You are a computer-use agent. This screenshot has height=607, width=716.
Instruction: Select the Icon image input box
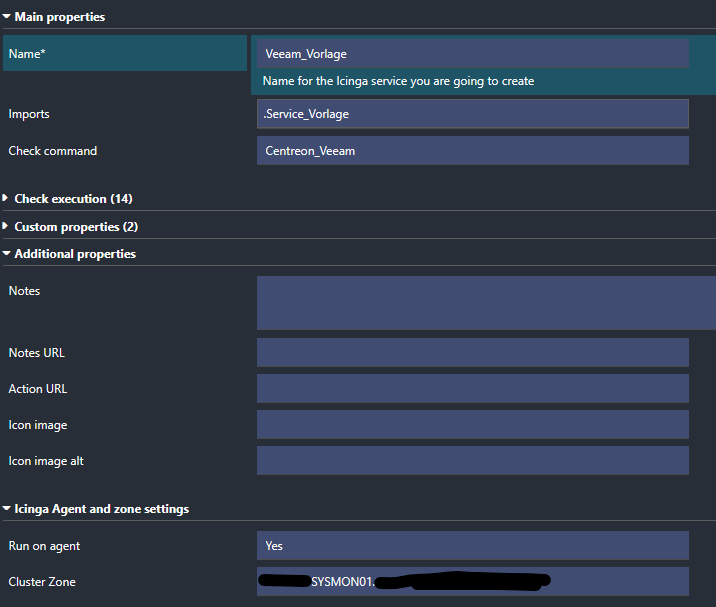tap(472, 425)
